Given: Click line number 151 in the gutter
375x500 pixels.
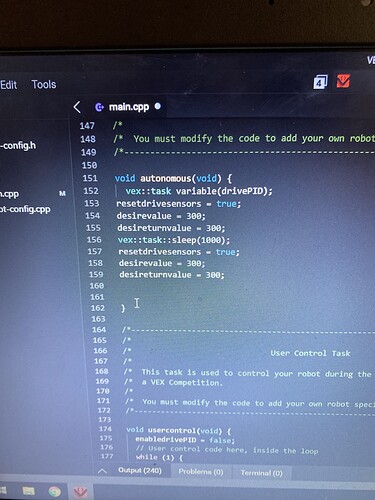Looking at the screenshot, I should point(90,178).
